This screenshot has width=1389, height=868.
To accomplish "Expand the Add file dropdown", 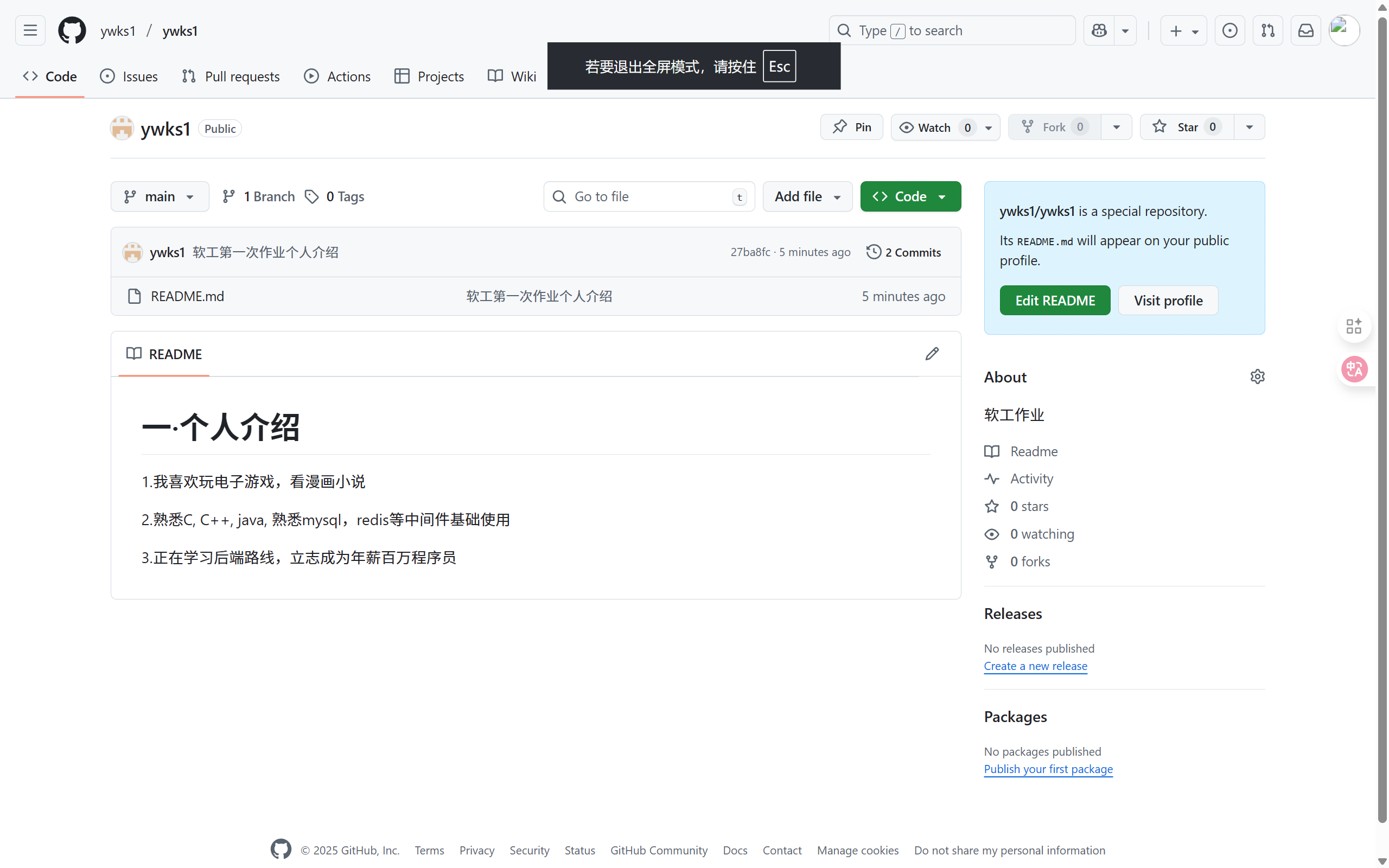I will (x=806, y=196).
